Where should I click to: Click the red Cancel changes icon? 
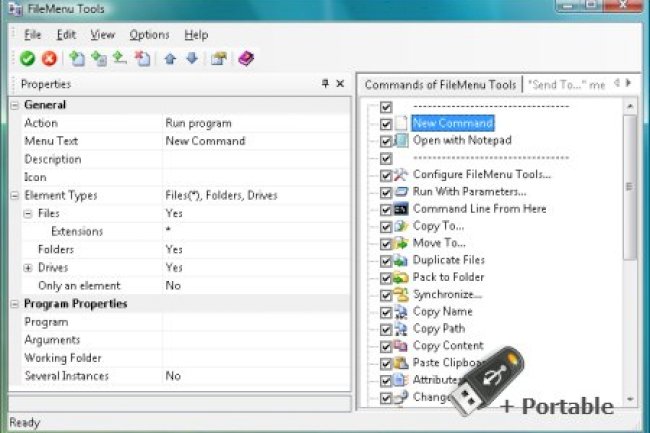pyautogui.click(x=49, y=58)
